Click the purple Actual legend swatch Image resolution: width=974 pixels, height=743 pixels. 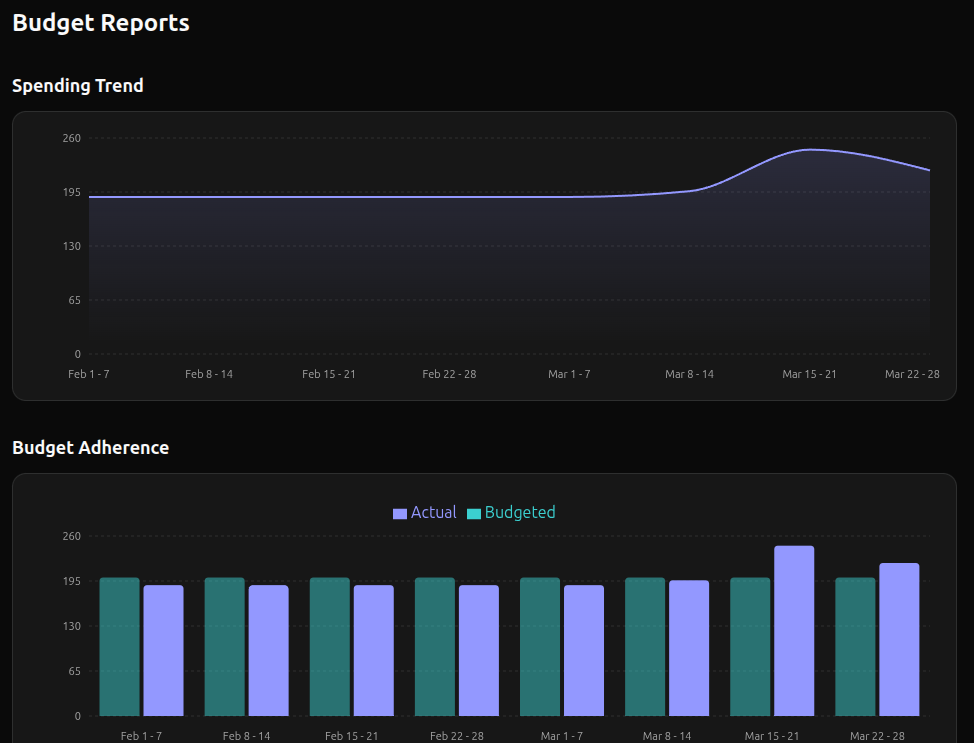(x=400, y=512)
